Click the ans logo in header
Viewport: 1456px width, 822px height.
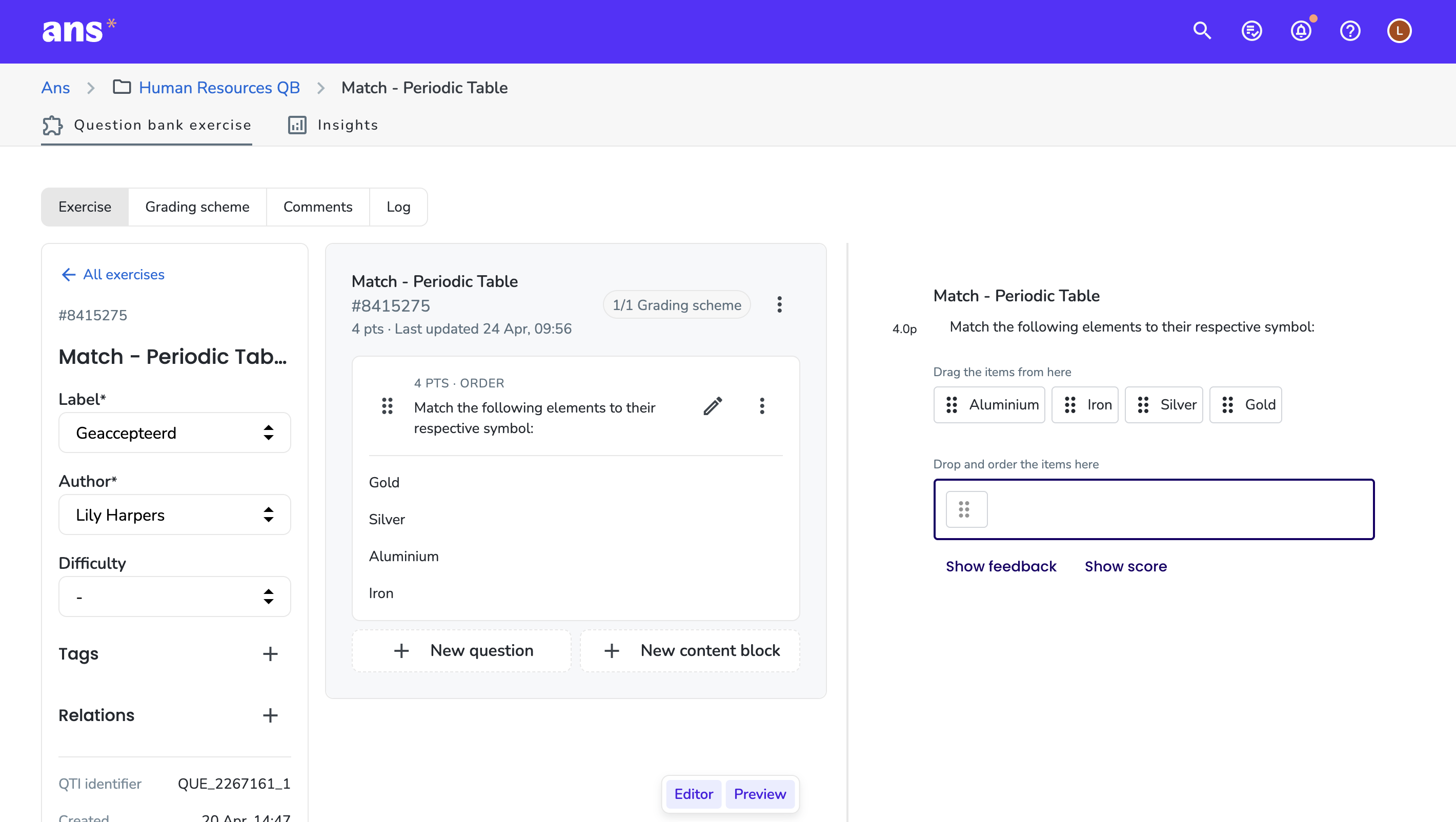pyautogui.click(x=79, y=31)
